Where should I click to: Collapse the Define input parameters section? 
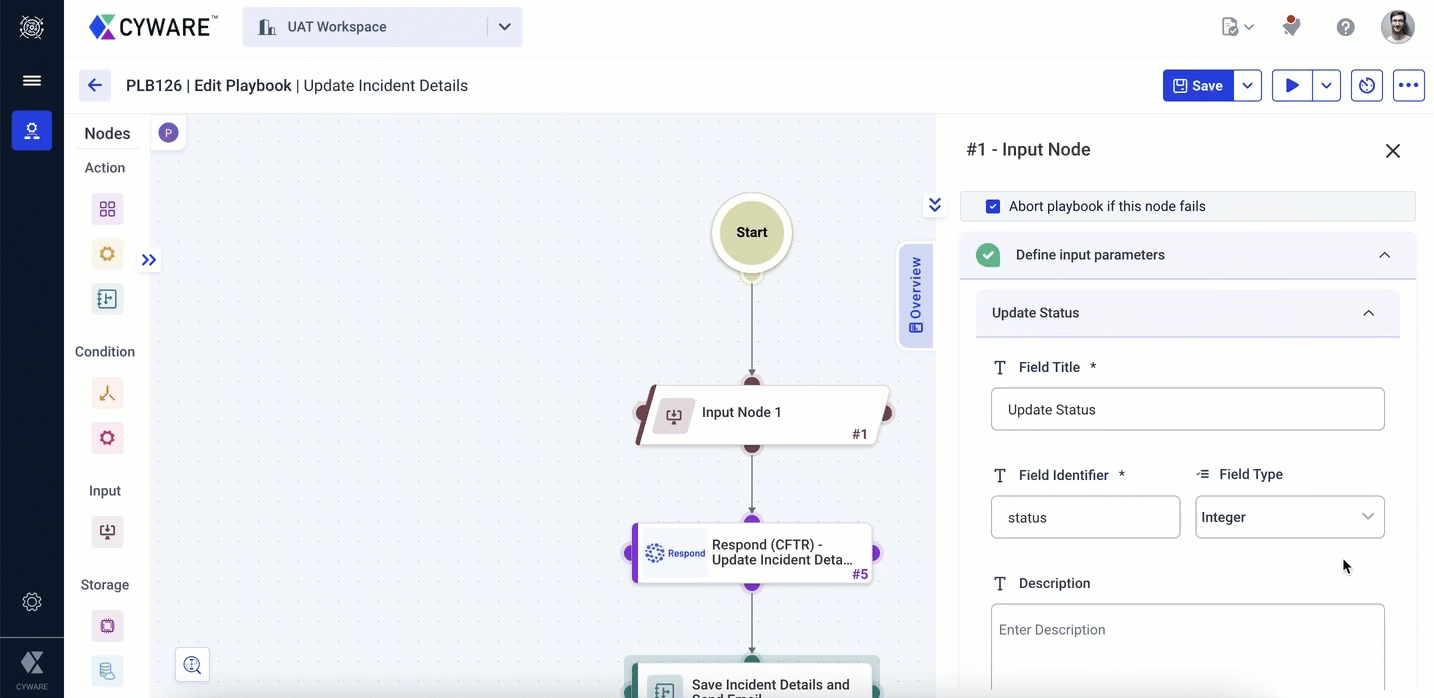coord(1384,255)
